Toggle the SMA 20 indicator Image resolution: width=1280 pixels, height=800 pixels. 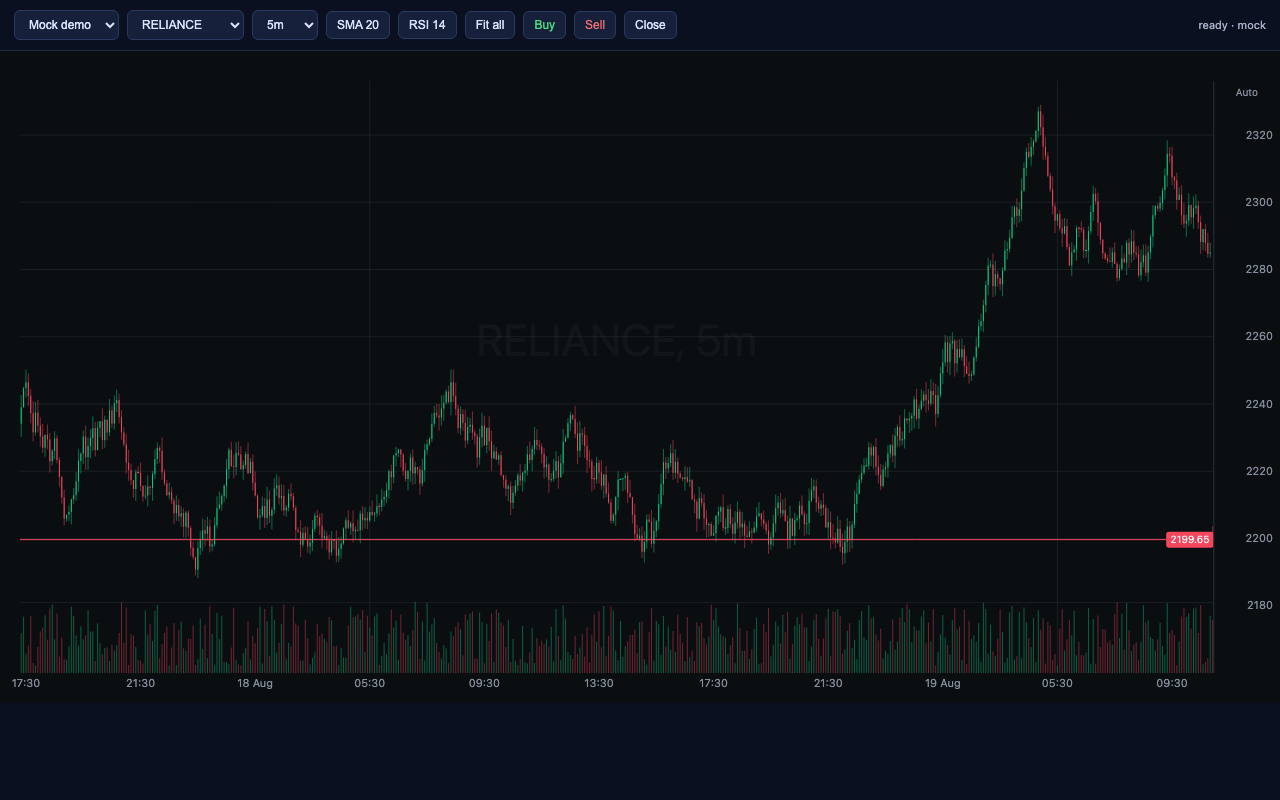(358, 25)
